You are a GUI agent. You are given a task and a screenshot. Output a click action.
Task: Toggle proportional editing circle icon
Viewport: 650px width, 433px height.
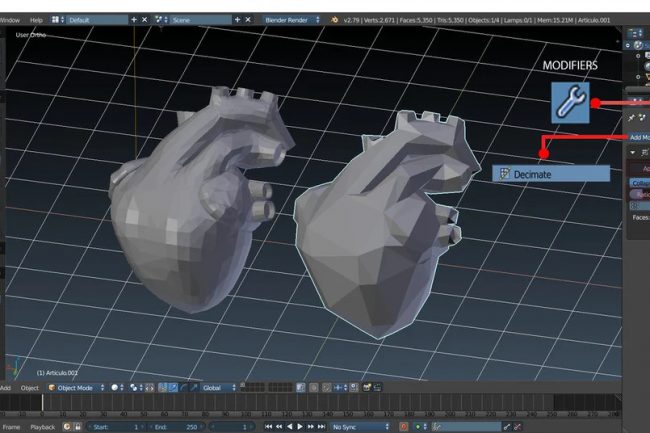314,388
